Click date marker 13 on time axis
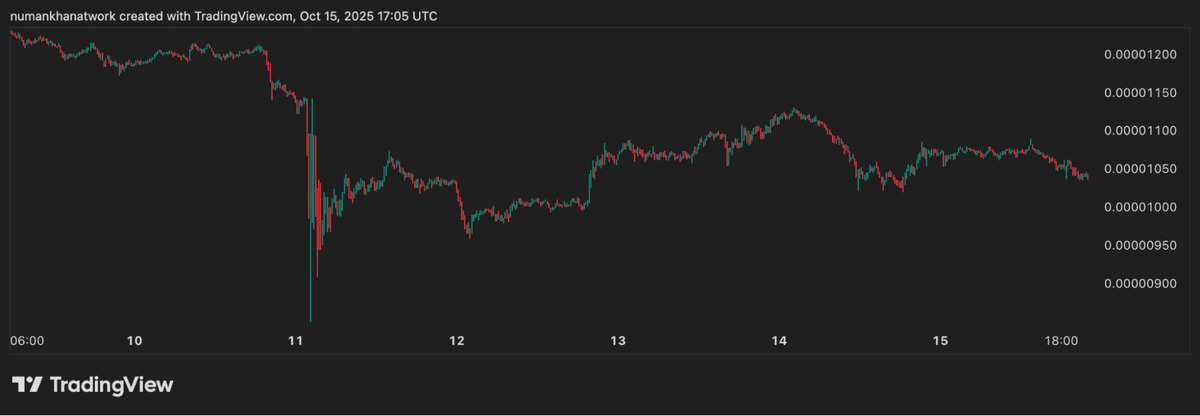Viewport: 1200px width, 416px height. point(618,341)
